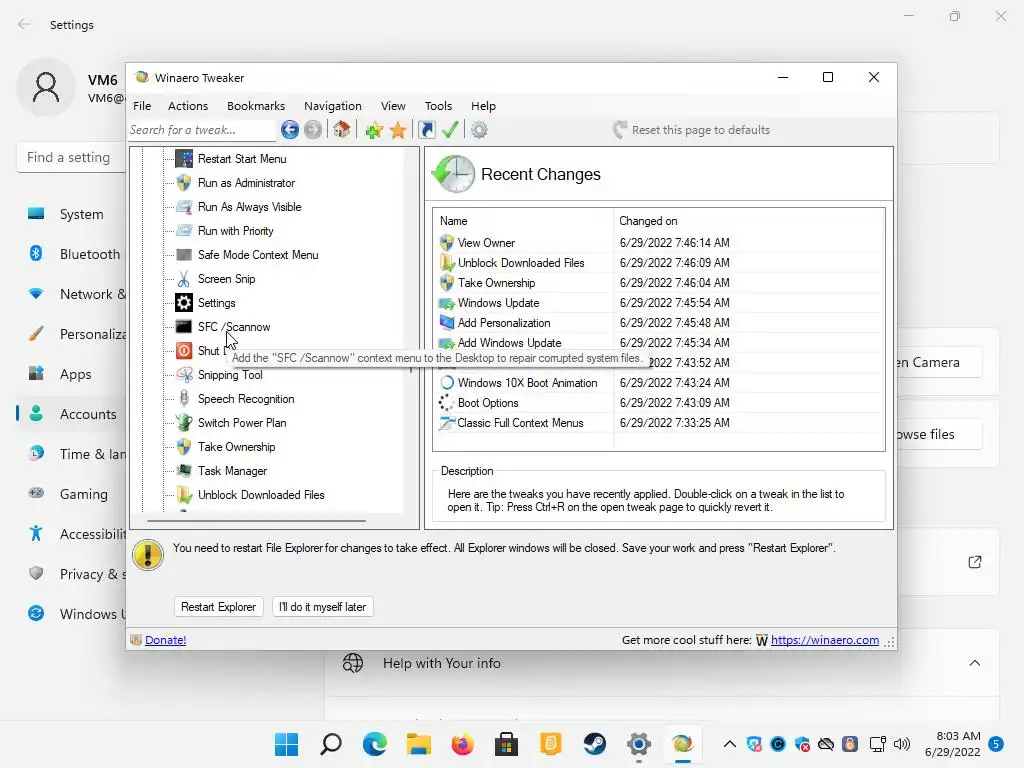Click the Run as Administrator shield icon

[184, 183]
